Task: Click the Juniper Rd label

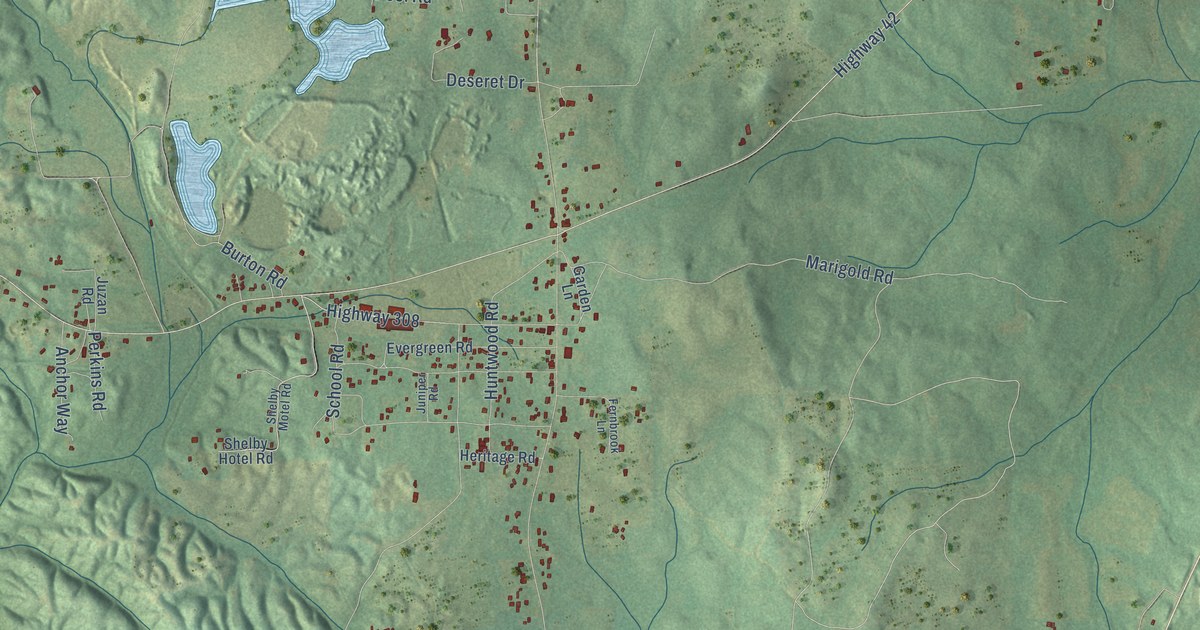Action: tap(427, 393)
